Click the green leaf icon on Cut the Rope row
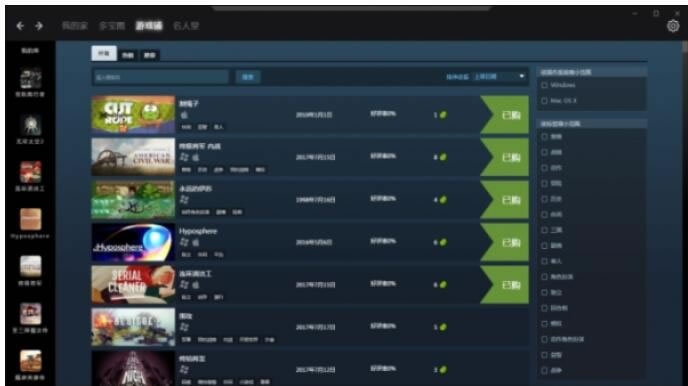 [x=443, y=115]
